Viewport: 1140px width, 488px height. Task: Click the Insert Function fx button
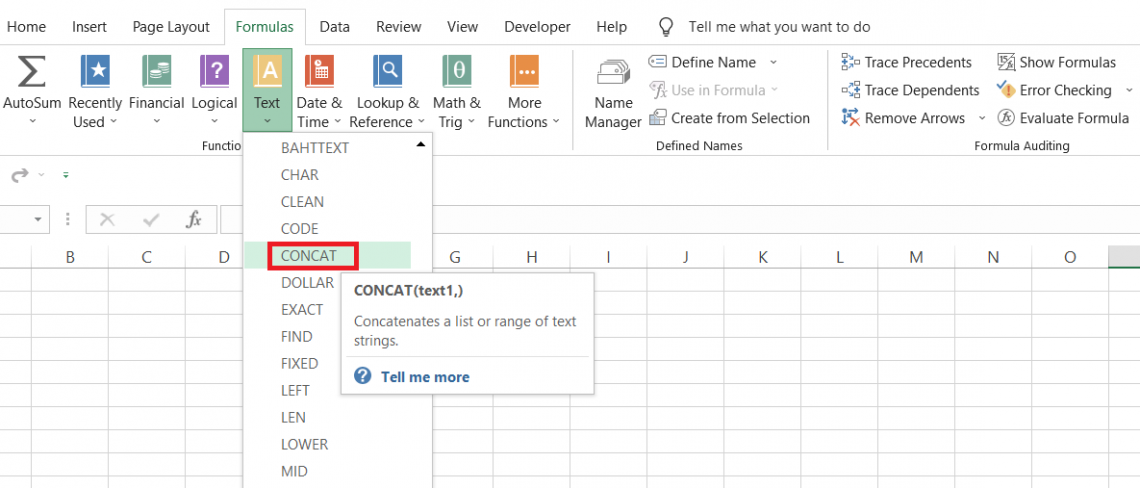pyautogui.click(x=195, y=220)
